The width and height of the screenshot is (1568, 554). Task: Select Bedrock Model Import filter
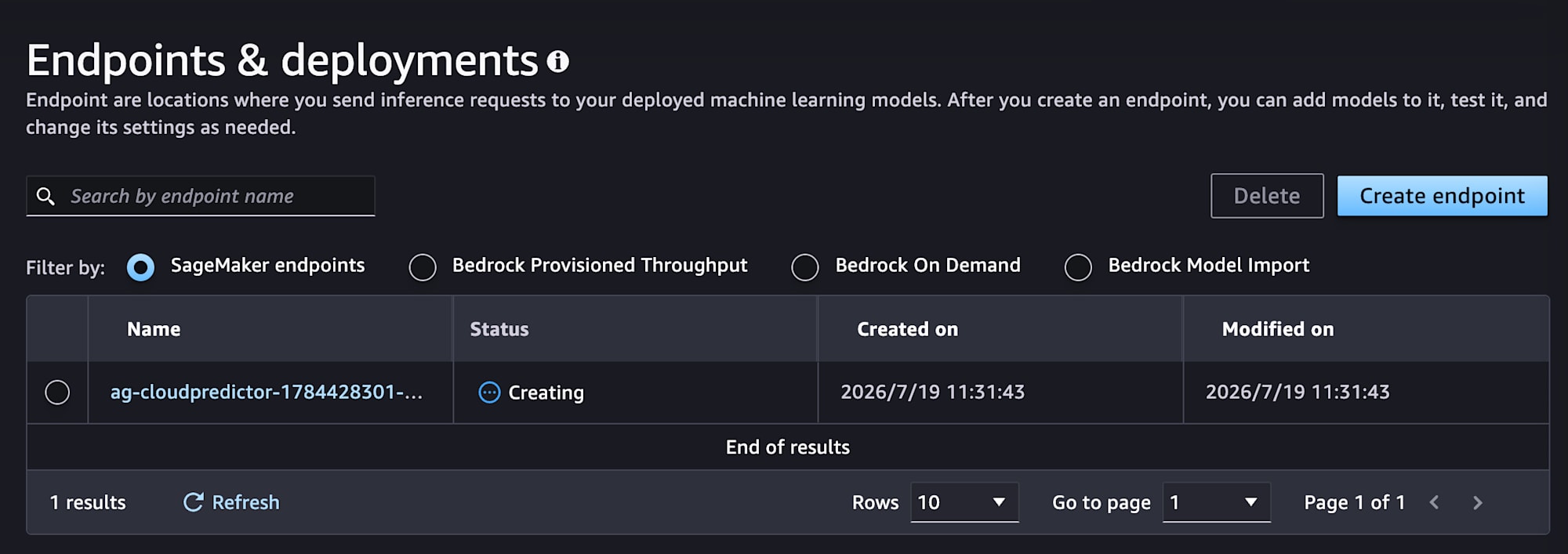pyautogui.click(x=1078, y=267)
